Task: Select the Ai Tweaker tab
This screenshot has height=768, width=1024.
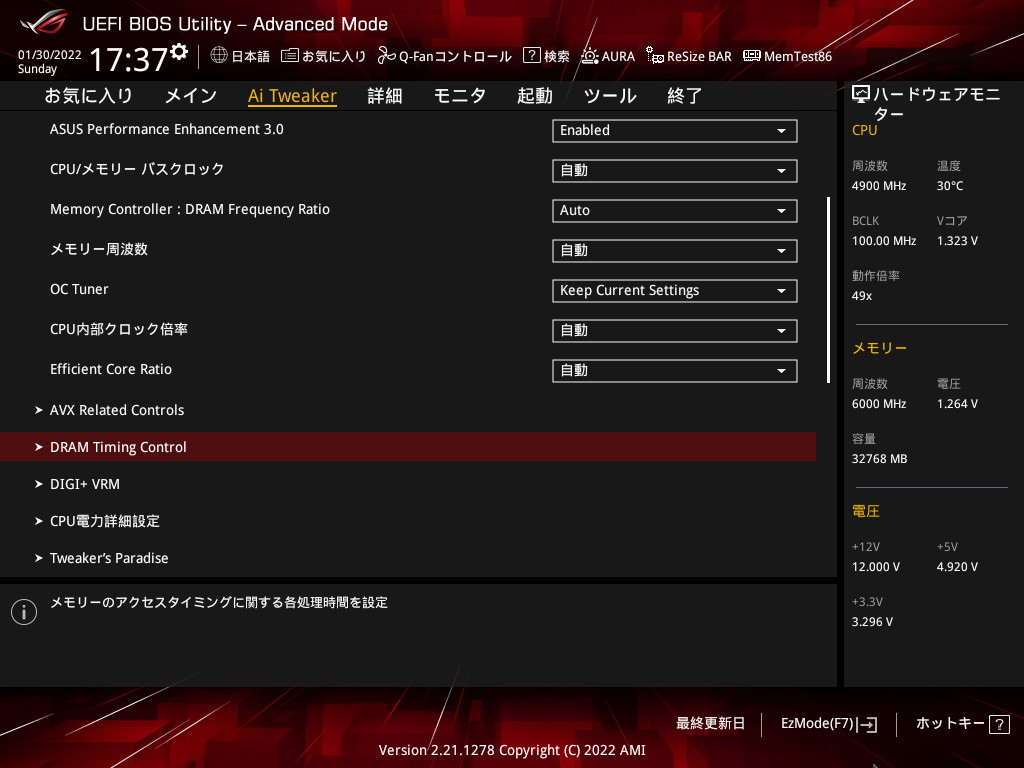Action: point(293,96)
